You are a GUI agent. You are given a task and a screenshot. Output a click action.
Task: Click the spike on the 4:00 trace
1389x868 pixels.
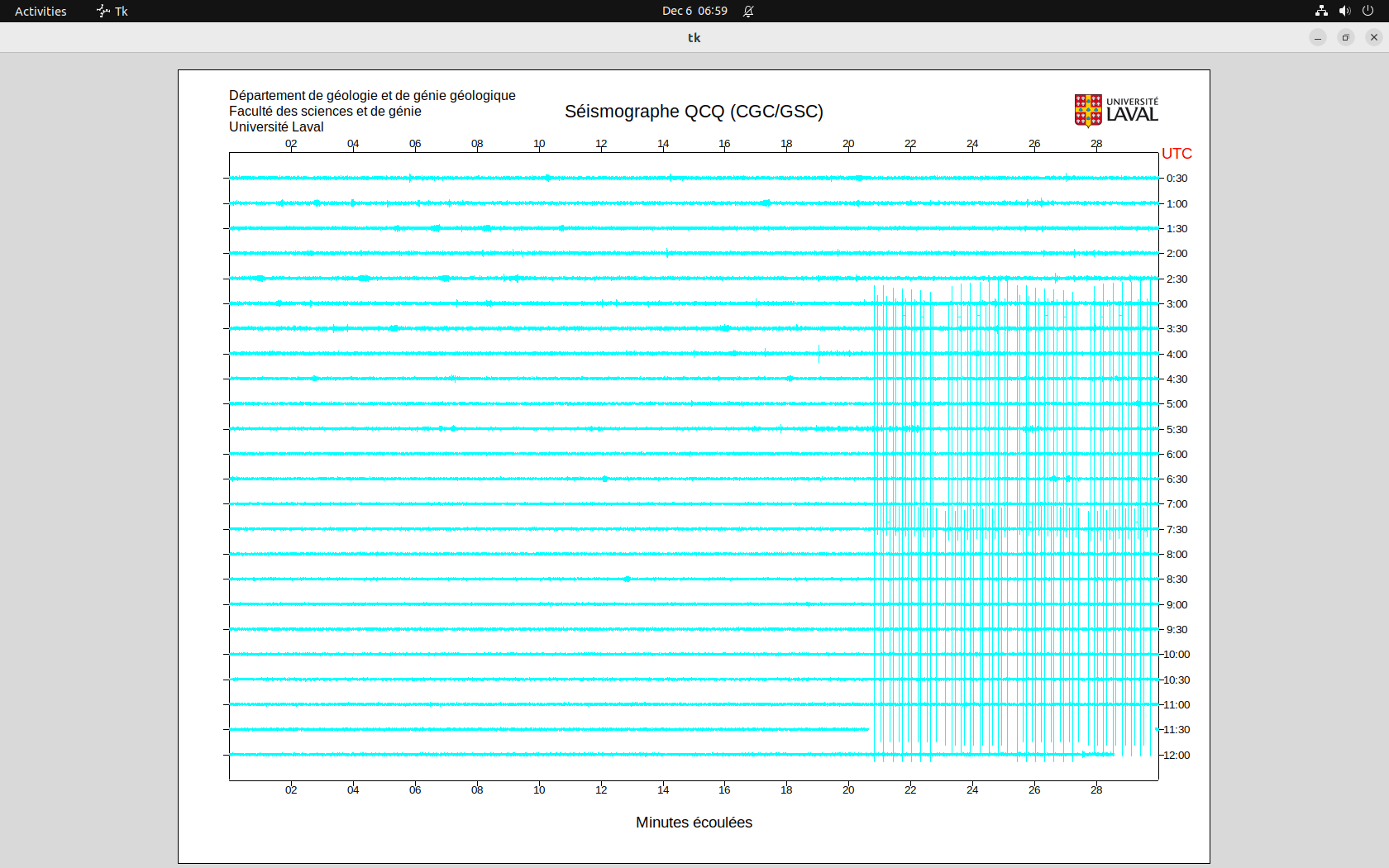[x=819, y=354]
